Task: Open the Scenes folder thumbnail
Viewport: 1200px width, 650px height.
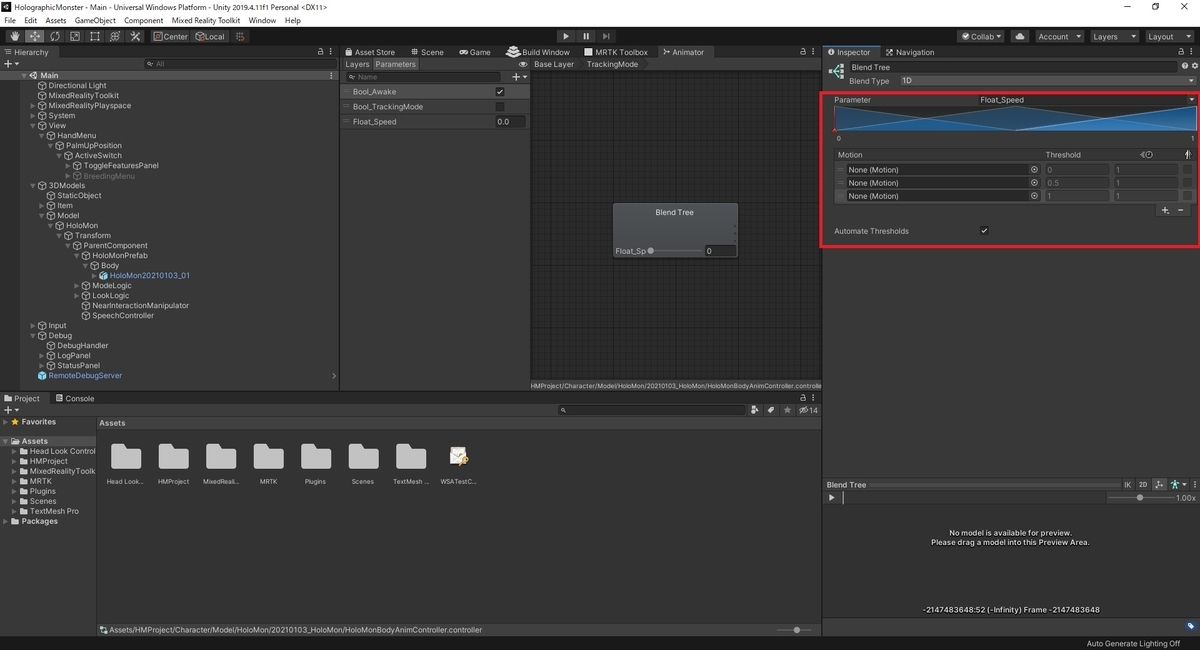Action: click(x=363, y=457)
